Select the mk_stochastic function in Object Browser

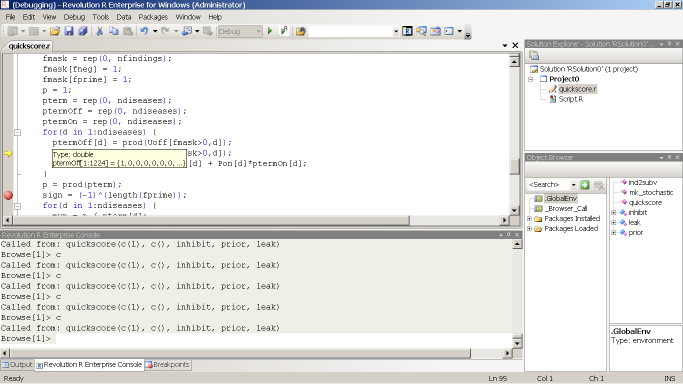pyautogui.click(x=651, y=192)
